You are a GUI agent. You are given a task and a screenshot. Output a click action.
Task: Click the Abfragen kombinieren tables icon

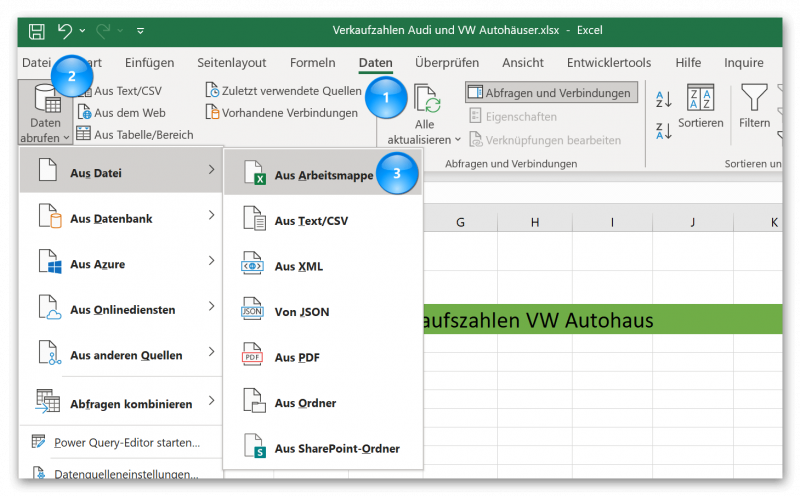coord(48,401)
